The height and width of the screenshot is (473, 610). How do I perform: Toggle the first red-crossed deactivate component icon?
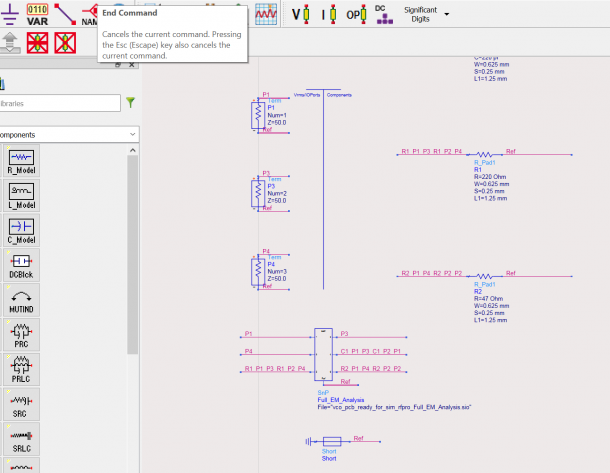[x=38, y=43]
